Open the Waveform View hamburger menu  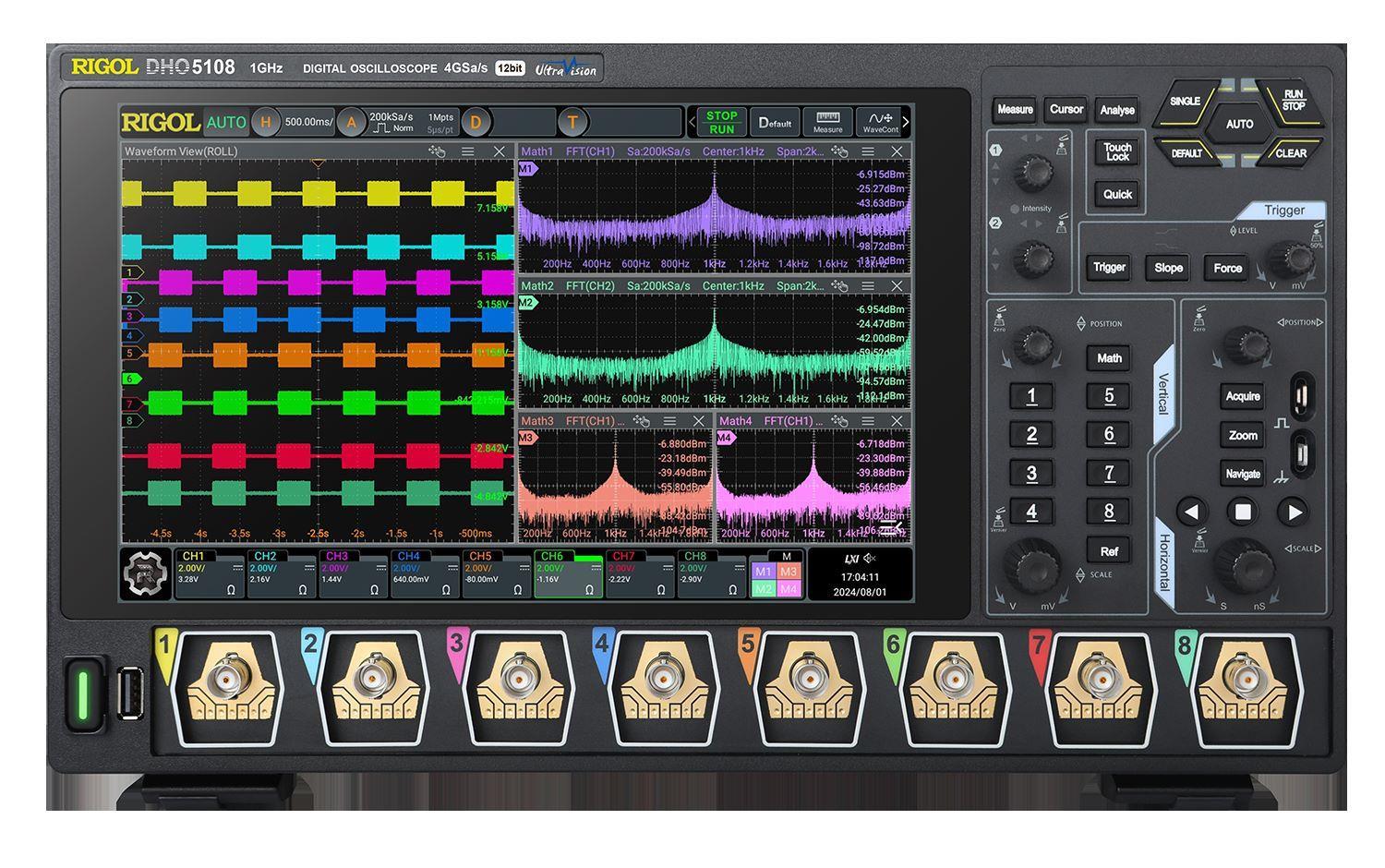468,151
